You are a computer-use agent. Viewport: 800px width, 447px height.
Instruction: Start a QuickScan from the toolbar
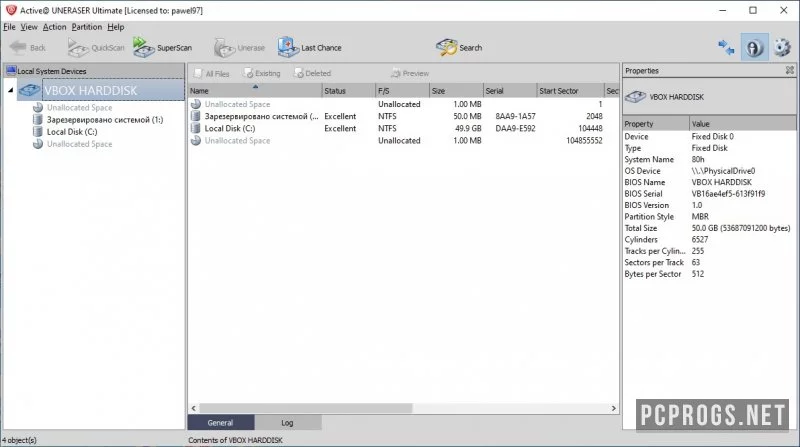pos(96,47)
